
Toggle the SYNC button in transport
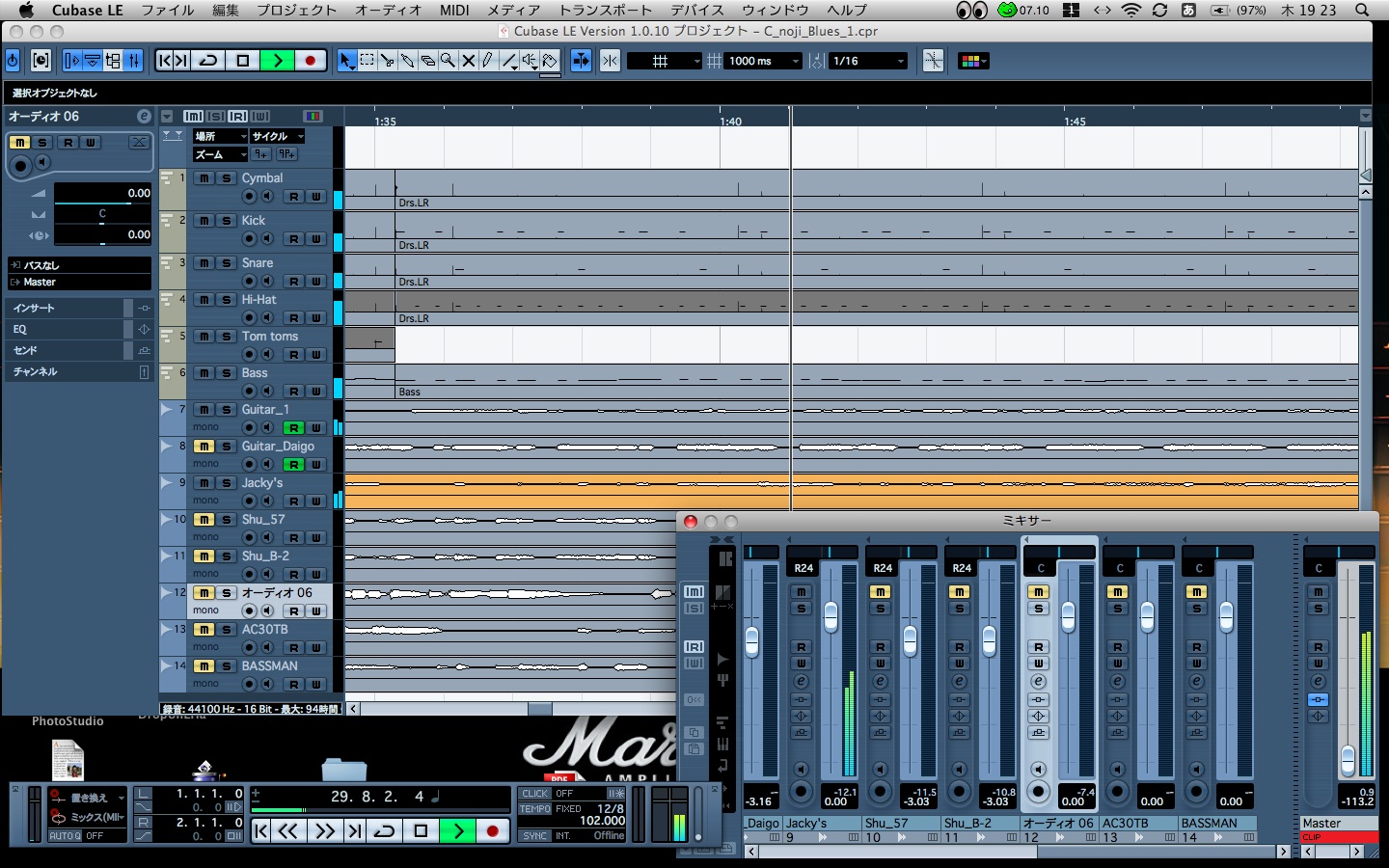[535, 836]
